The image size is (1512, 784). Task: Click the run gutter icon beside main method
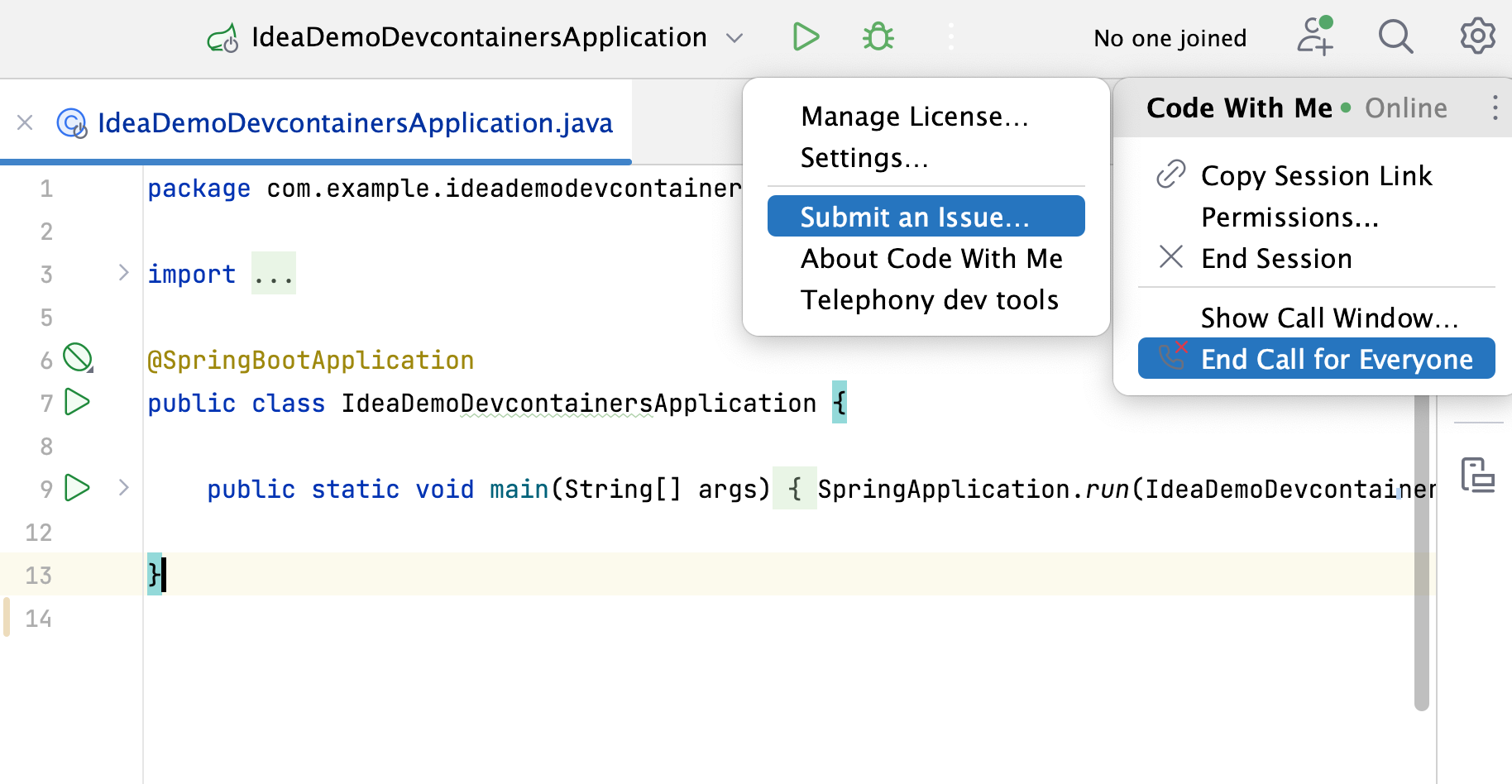pyautogui.click(x=77, y=488)
